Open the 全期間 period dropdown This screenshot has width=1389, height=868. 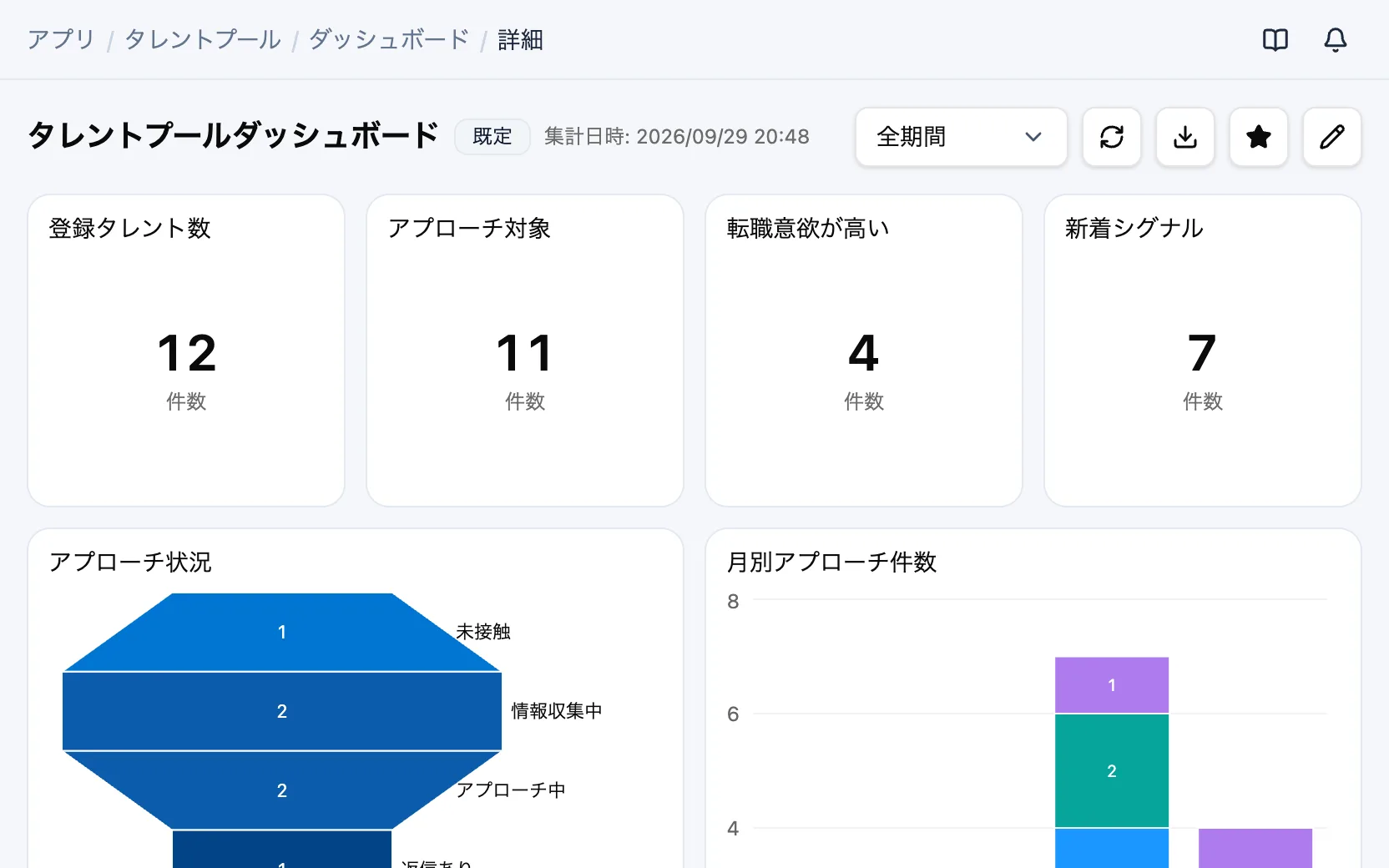coord(962,137)
